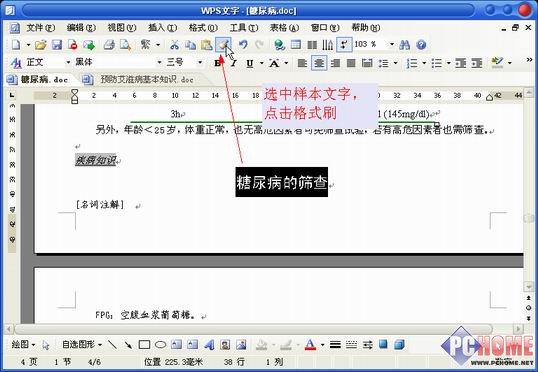Toggle left text alignment
The width and height of the screenshot is (538, 372).
(x=302, y=63)
